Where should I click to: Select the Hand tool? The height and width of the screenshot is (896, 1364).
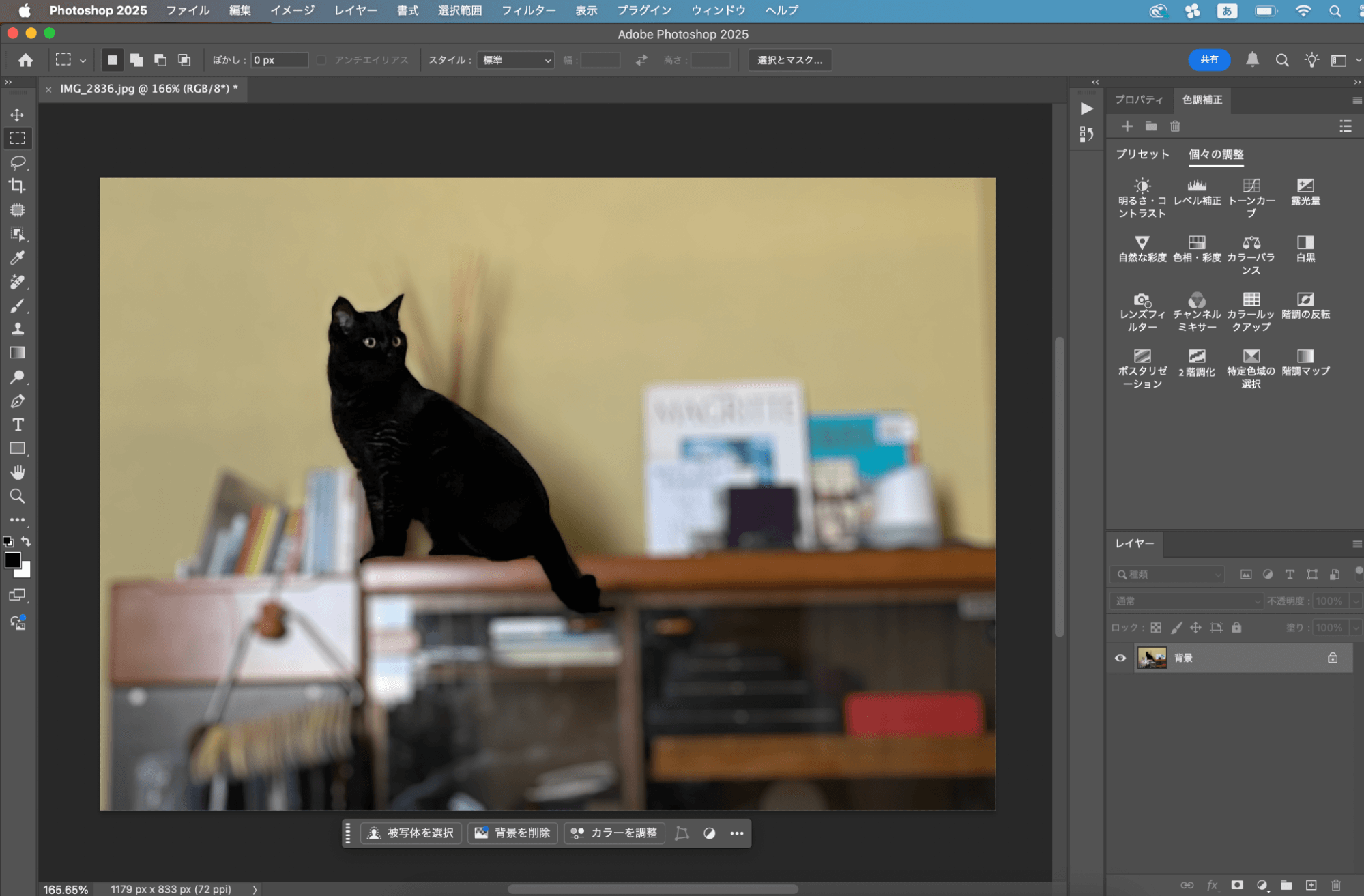tap(18, 472)
